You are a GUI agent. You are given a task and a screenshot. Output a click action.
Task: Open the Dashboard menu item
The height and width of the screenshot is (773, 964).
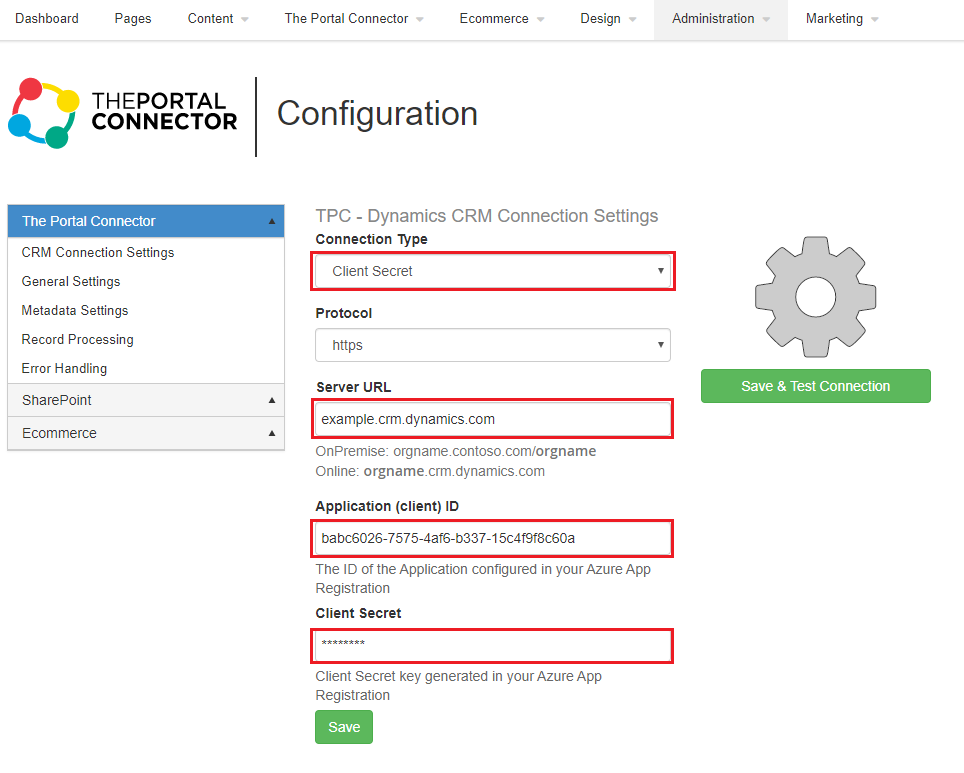tap(47, 18)
